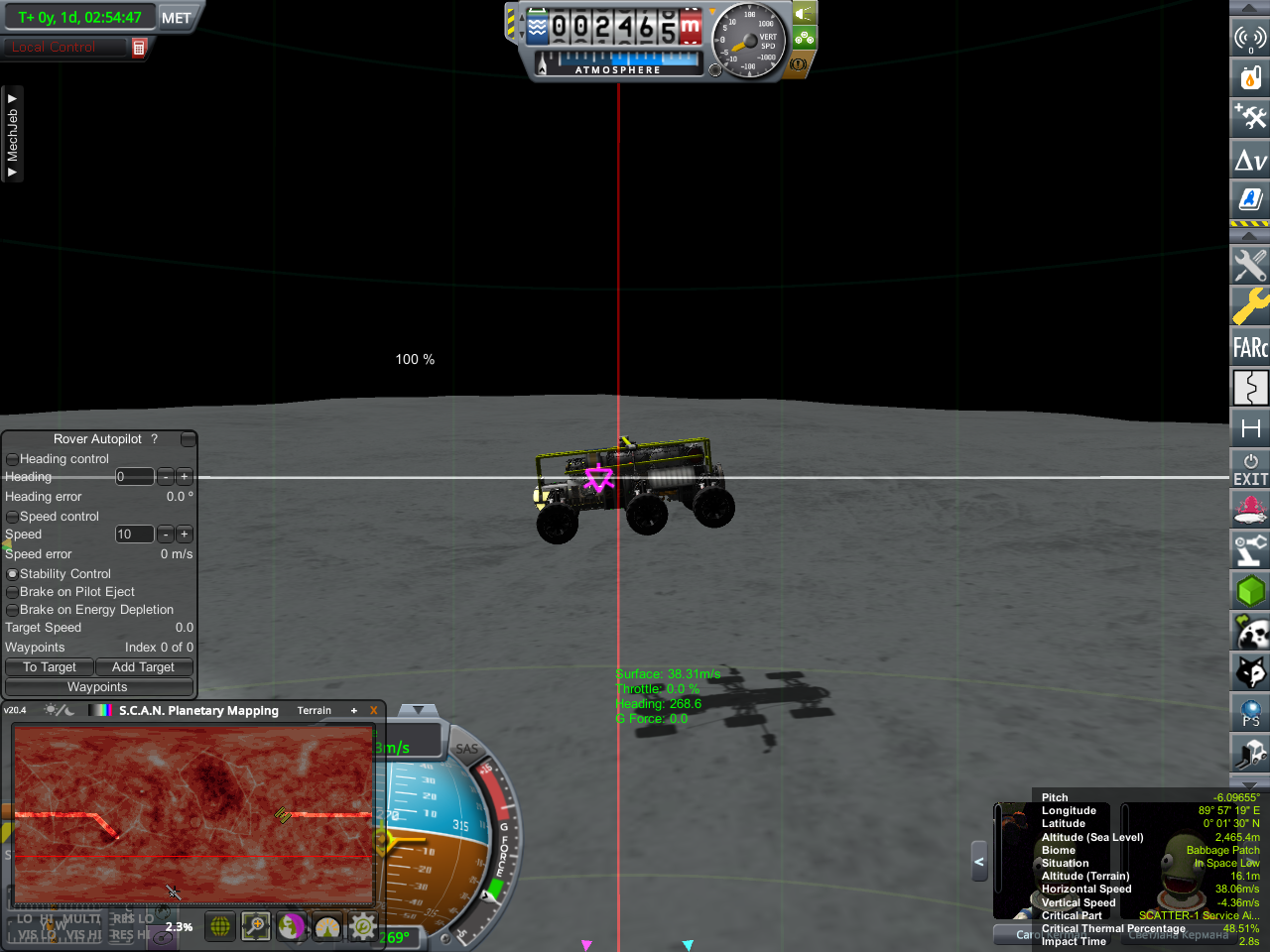The image size is (1270, 952).
Task: Open the SCANsat settings gear icon
Action: [x=363, y=926]
